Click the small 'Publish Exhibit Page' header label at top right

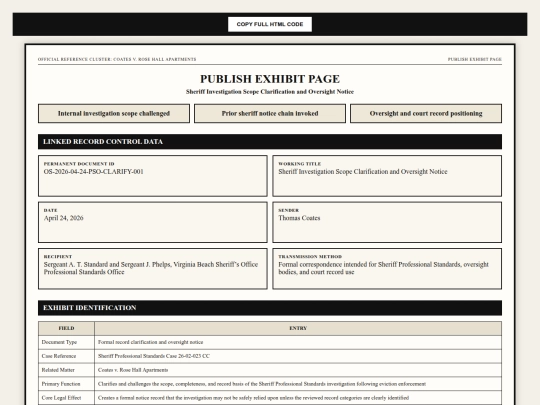click(475, 59)
